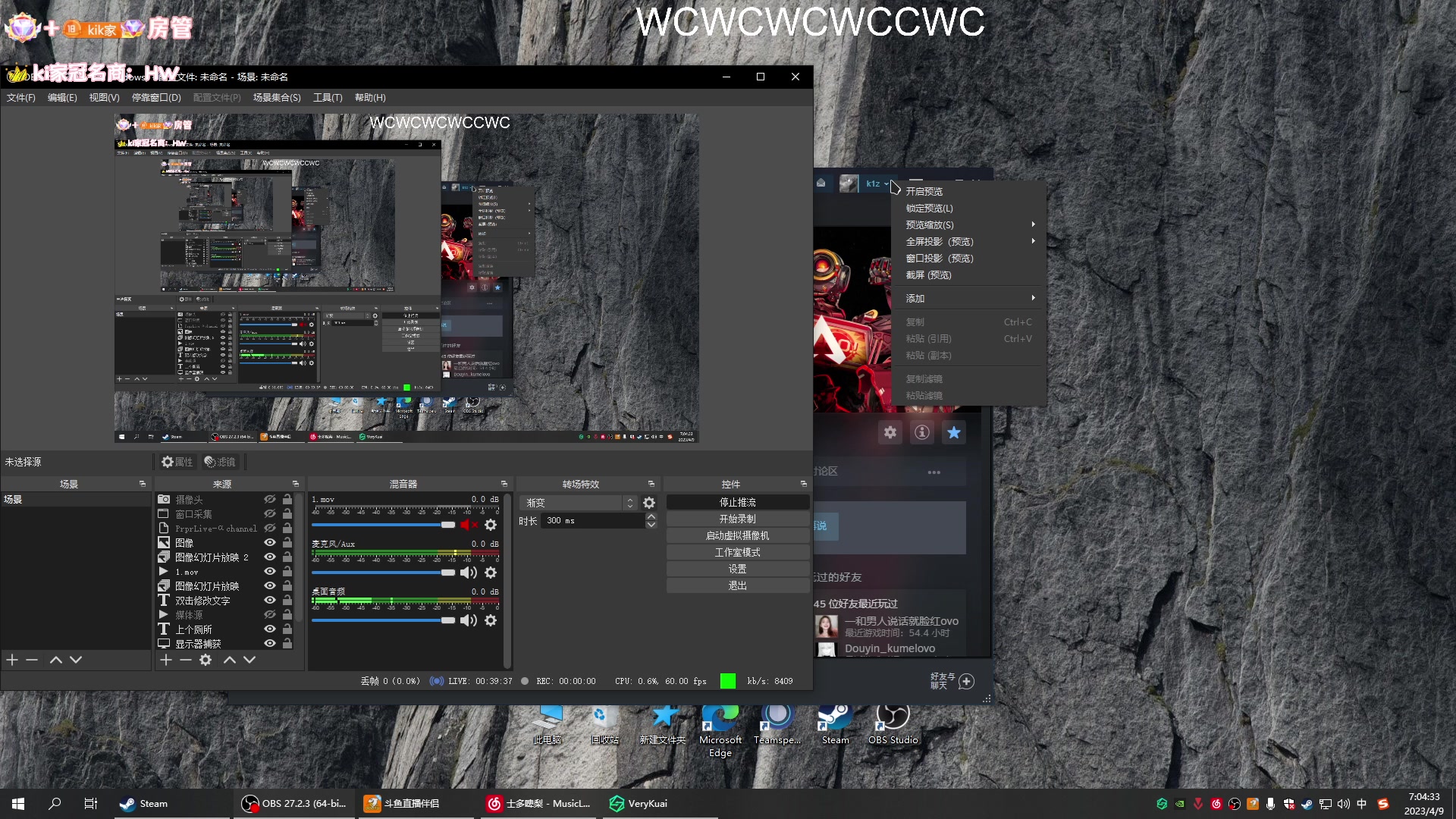Image resolution: width=1456 pixels, height=819 pixels.
Task: Open 设置 from the controls panel
Action: click(x=738, y=570)
